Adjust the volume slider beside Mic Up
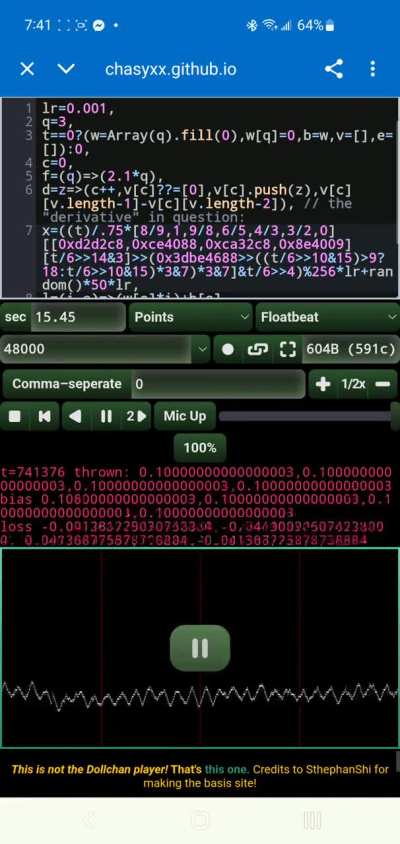This screenshot has height=844, width=400. pos(310,416)
